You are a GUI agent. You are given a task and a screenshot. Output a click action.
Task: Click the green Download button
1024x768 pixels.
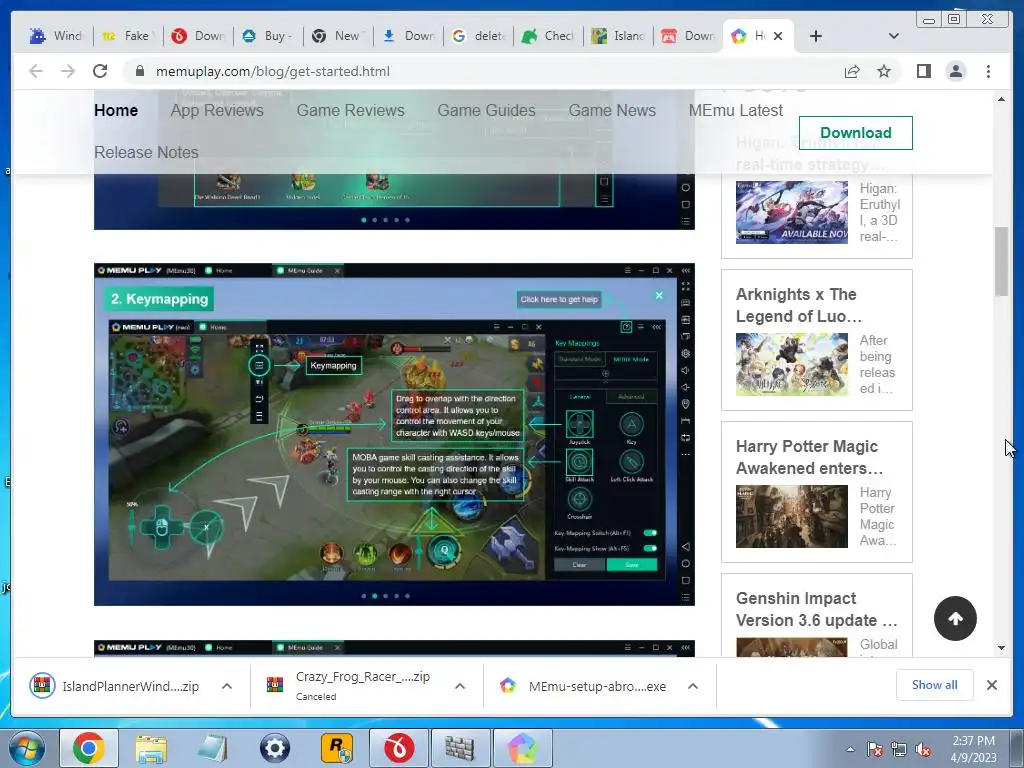point(856,133)
